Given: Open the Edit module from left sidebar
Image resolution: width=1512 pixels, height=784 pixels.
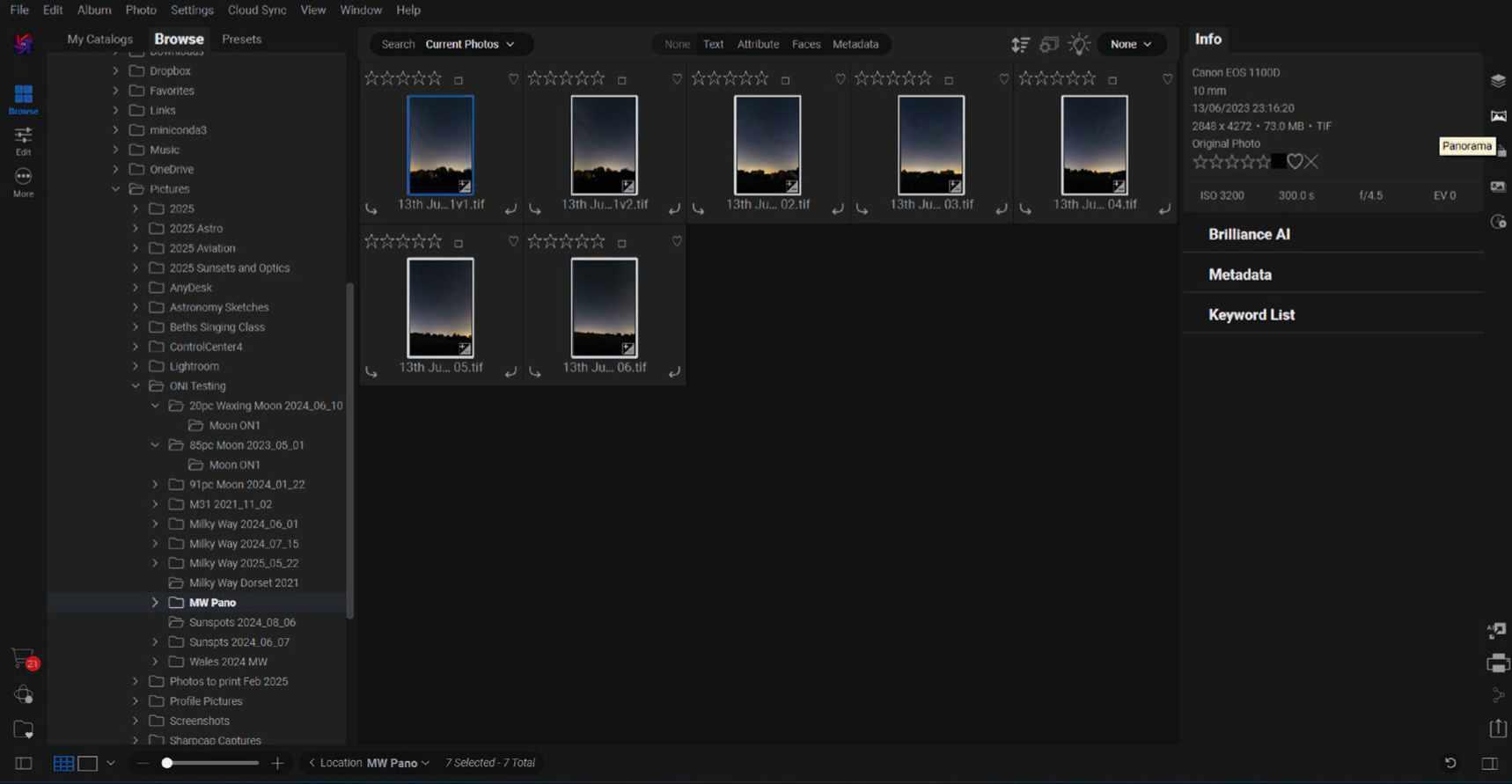Looking at the screenshot, I should point(24,140).
